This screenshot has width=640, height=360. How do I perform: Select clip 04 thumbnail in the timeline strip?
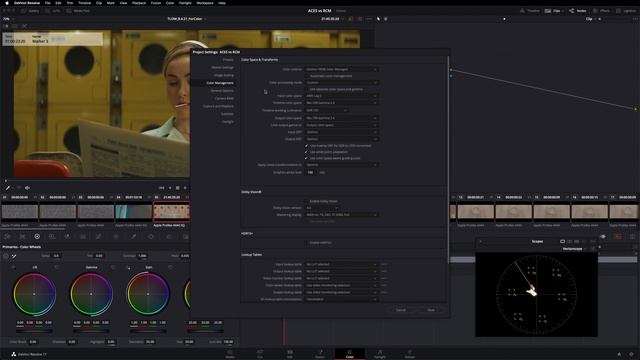click(133, 212)
